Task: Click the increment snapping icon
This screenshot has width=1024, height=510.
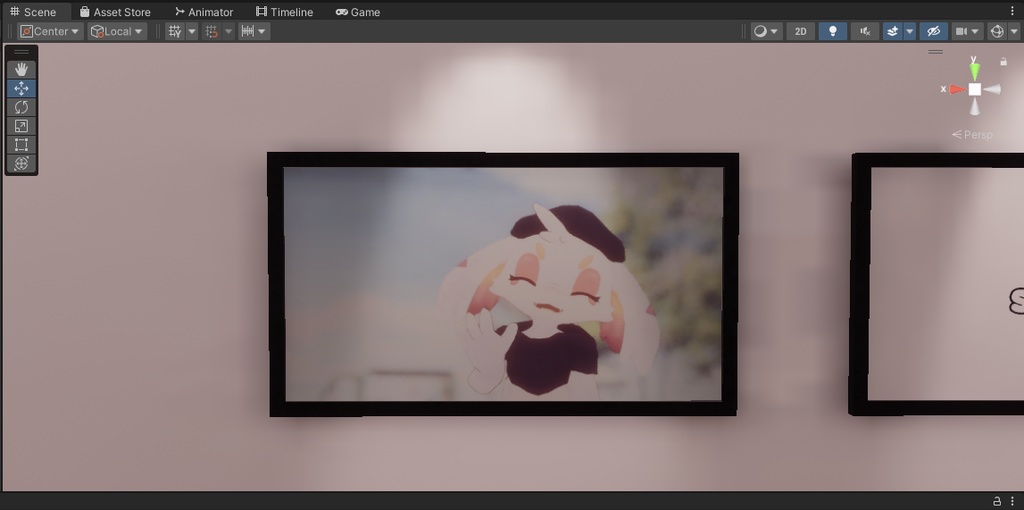Action: coord(248,31)
